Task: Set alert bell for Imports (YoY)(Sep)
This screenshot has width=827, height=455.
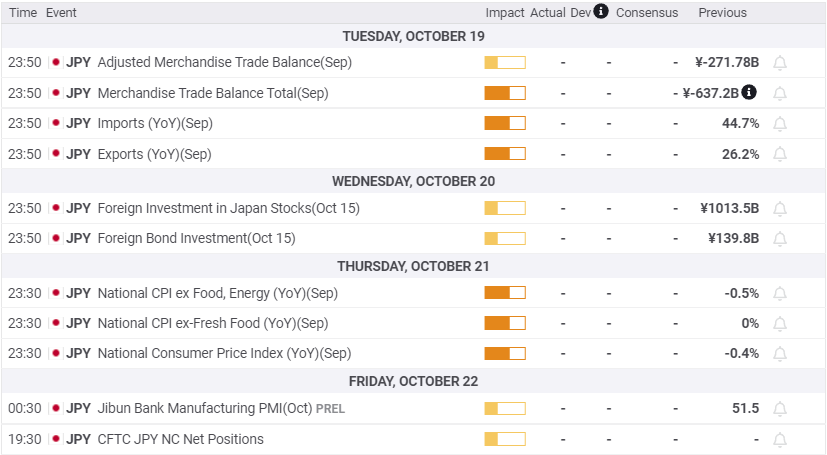Action: click(780, 124)
